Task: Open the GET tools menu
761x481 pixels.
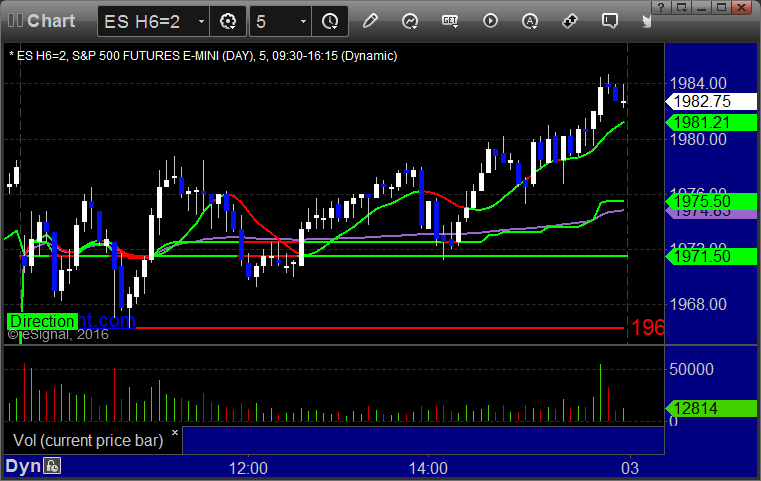Action: coord(450,21)
